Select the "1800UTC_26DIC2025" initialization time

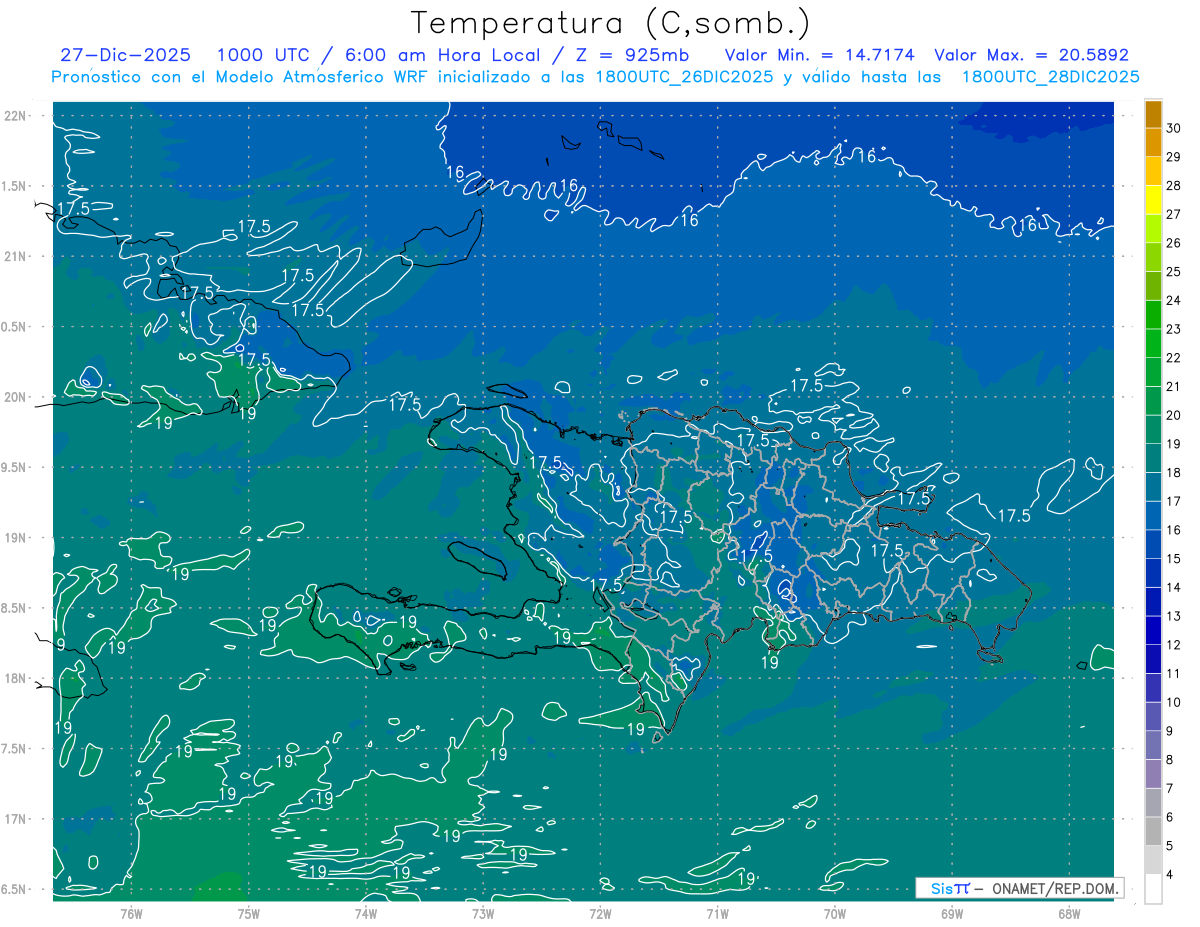679,77
